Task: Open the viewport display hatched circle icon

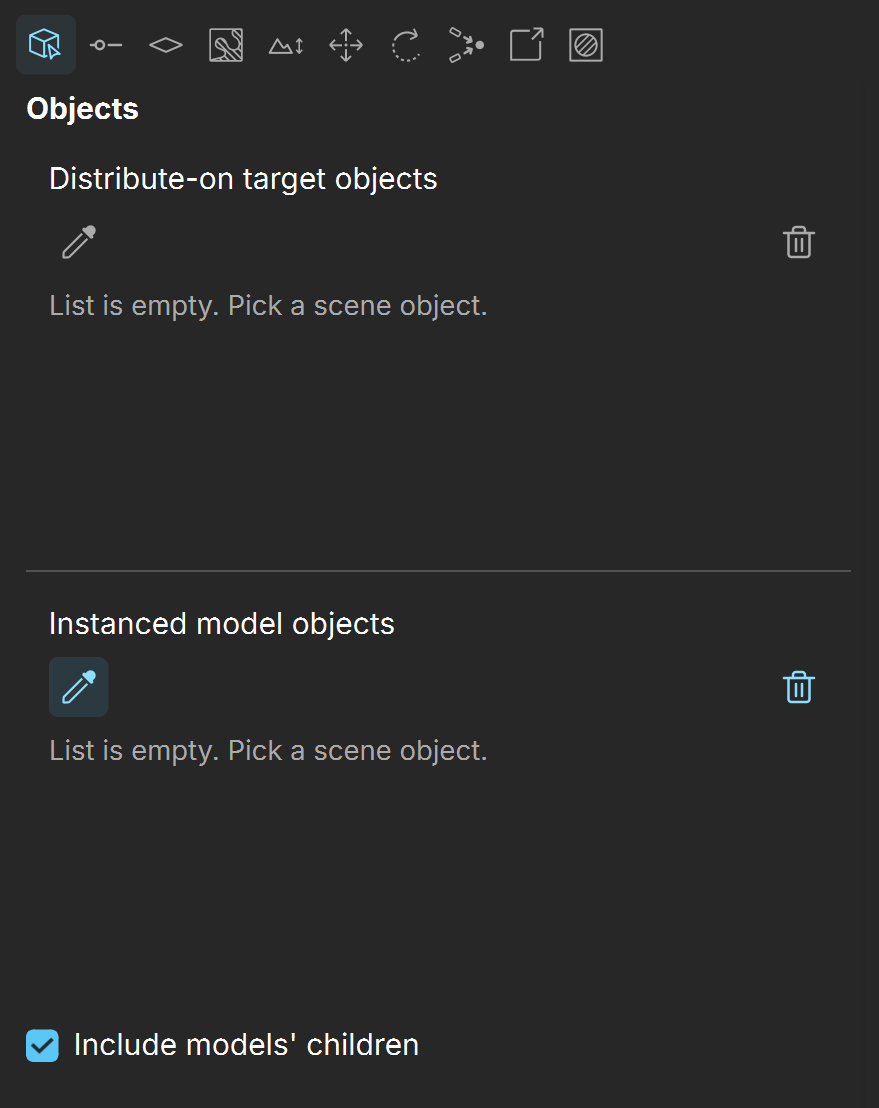Action: tap(586, 45)
